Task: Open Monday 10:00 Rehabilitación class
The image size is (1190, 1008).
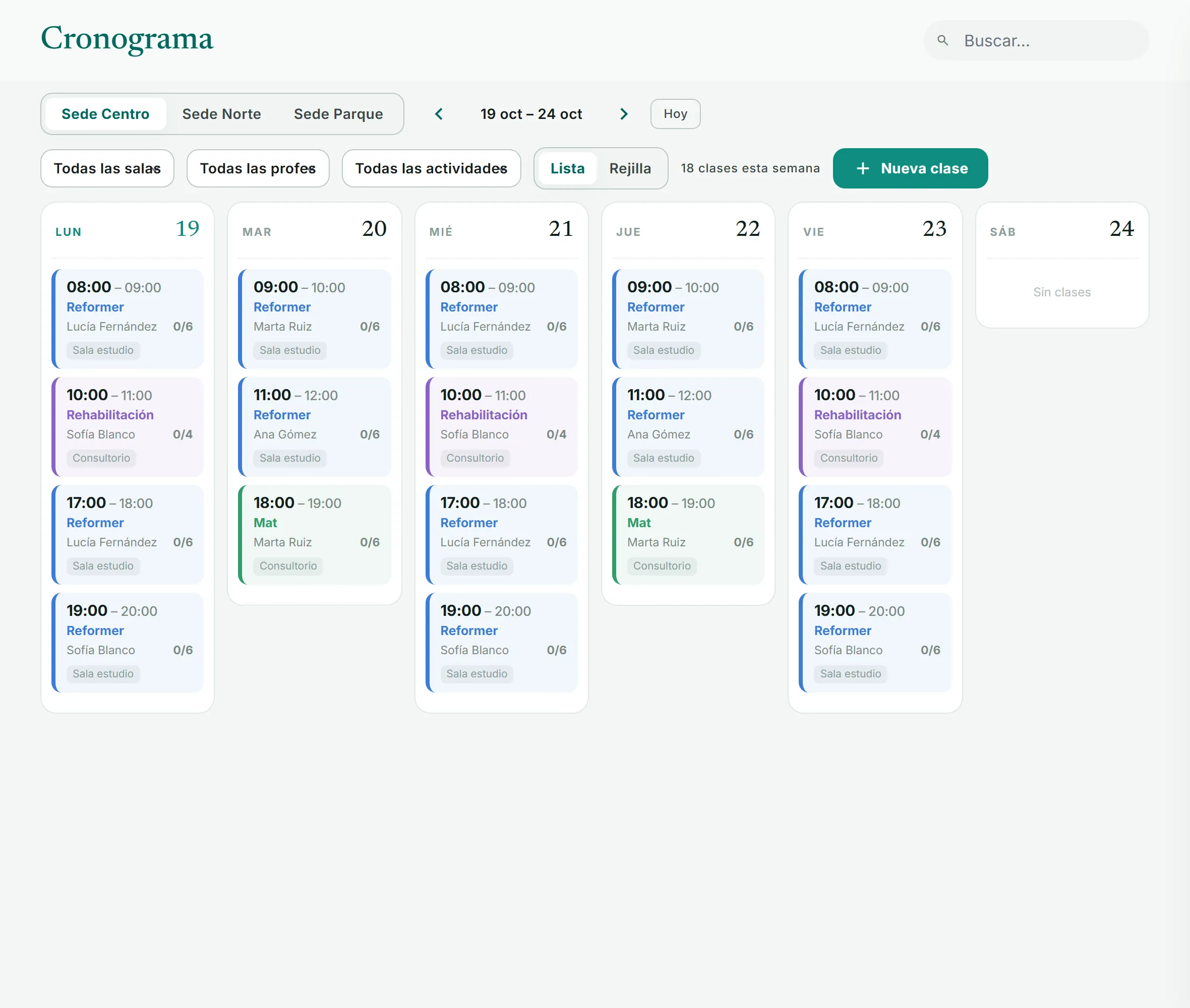Action: pos(128,427)
